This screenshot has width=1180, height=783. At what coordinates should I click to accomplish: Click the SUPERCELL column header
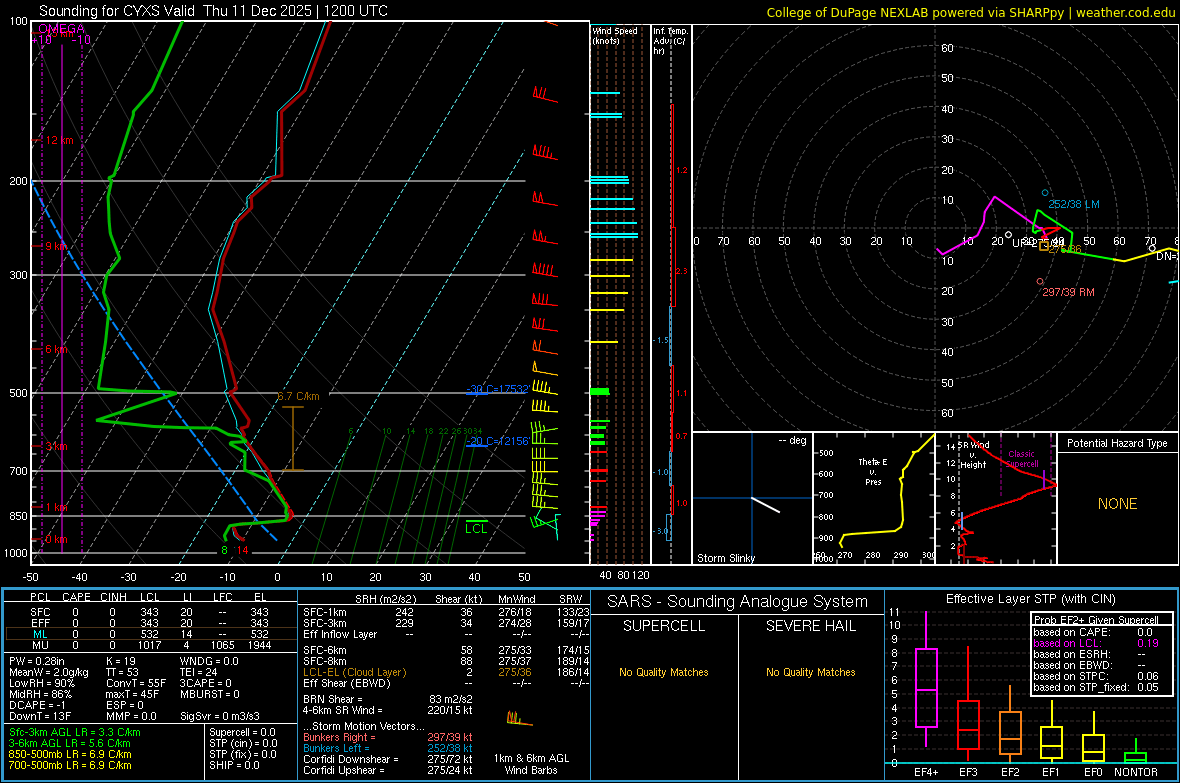pyautogui.click(x=664, y=626)
